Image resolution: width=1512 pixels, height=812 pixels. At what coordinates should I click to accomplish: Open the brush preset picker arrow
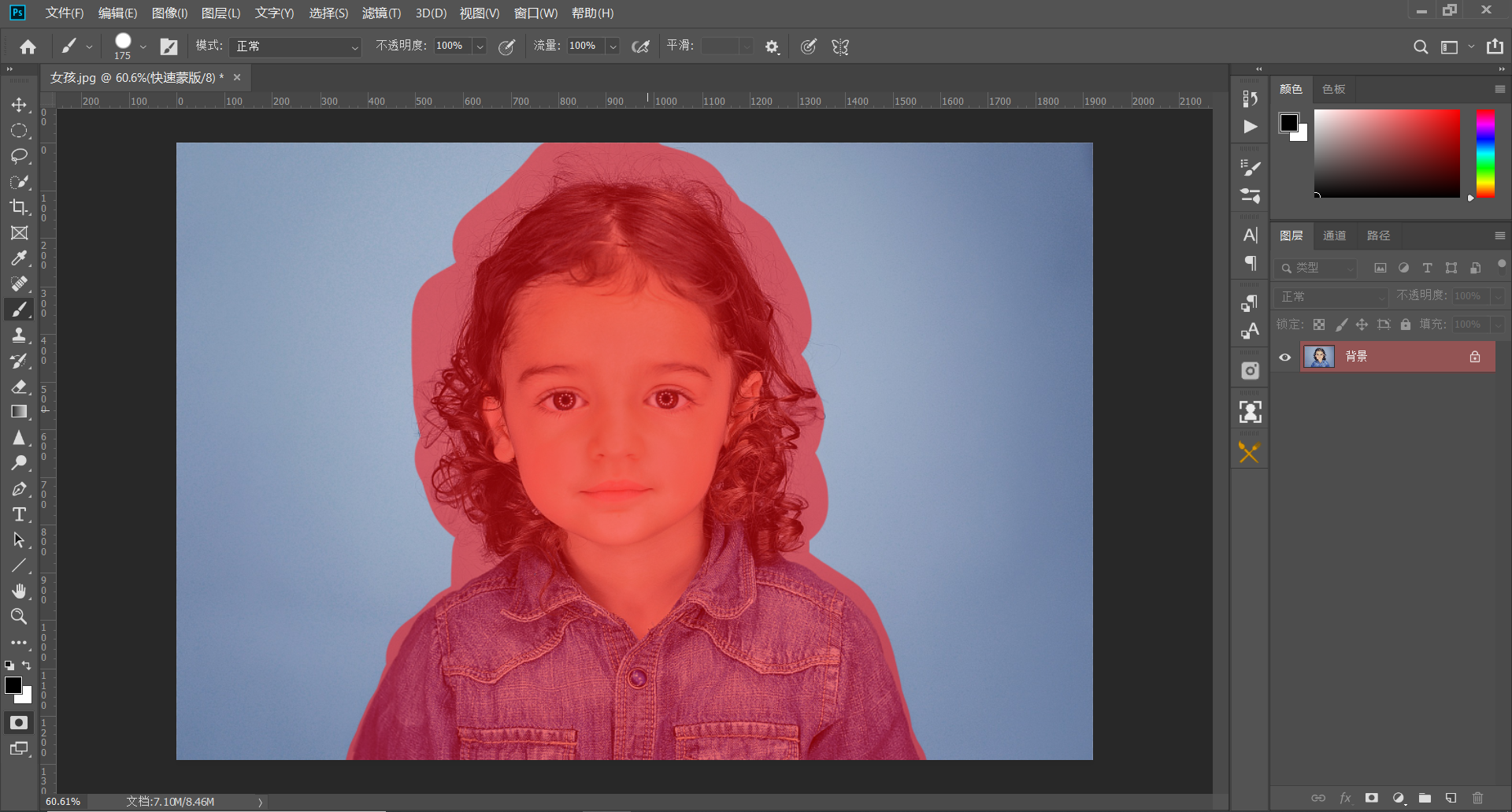(143, 46)
